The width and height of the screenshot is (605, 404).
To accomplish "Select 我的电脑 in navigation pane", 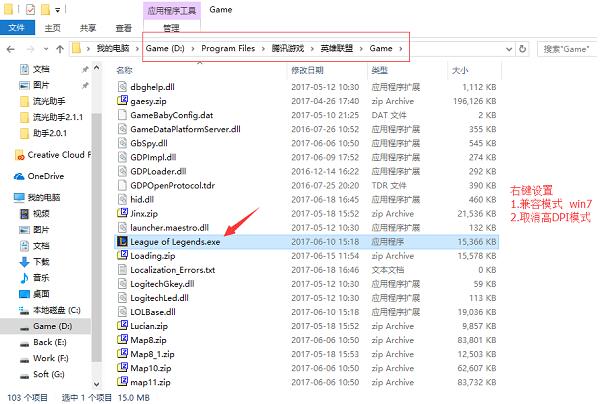I will tap(44, 198).
